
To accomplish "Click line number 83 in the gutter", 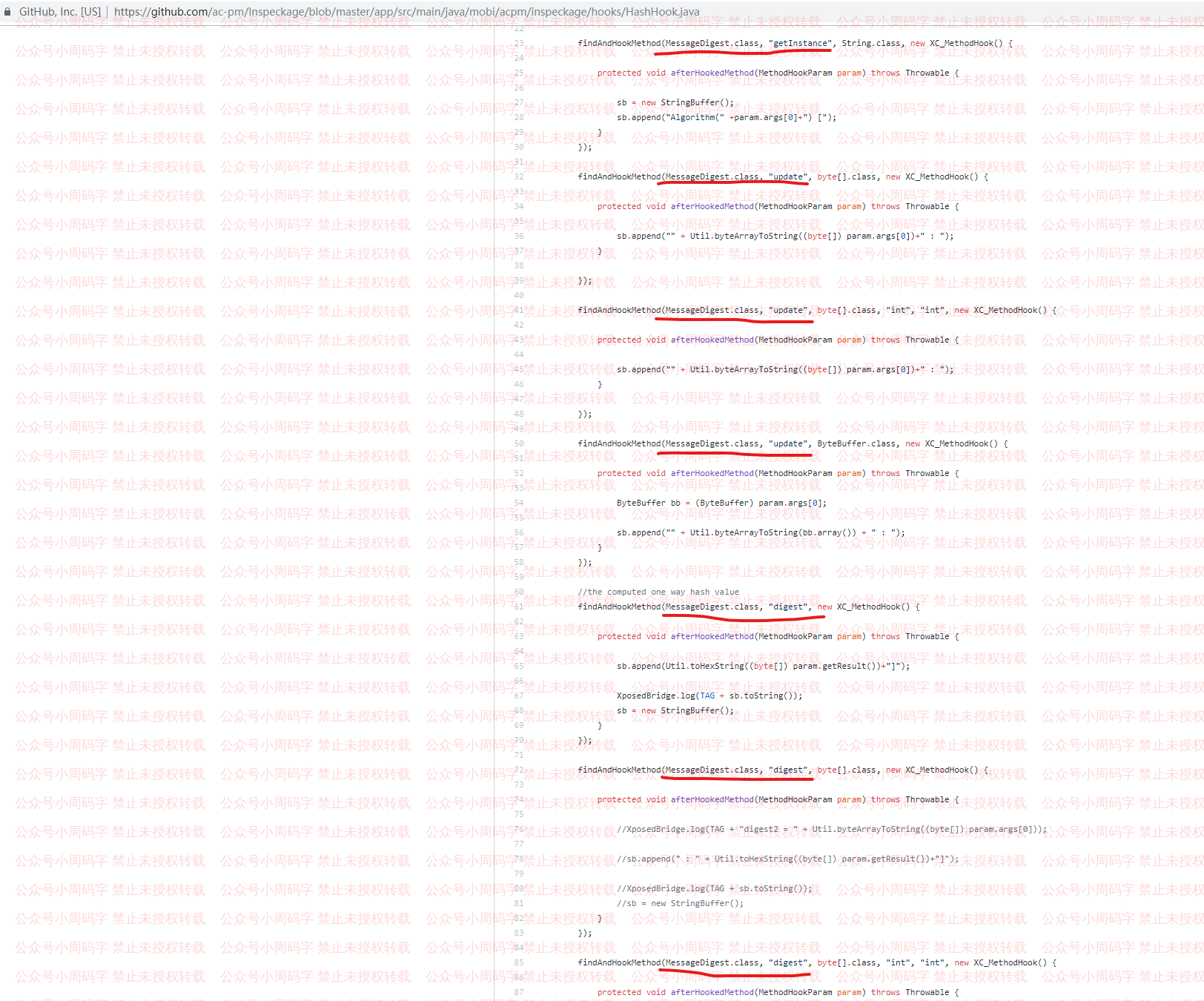I will tap(519, 933).
